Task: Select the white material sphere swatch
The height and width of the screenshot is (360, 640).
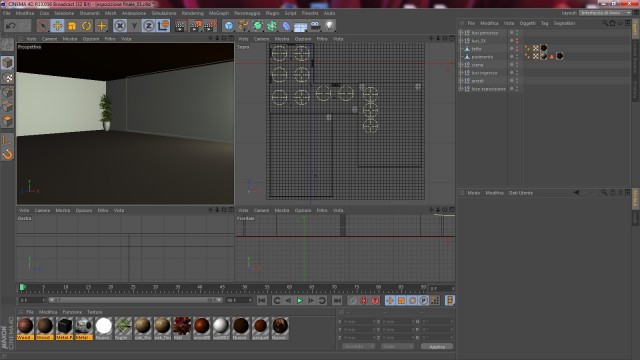Action: 103,326
